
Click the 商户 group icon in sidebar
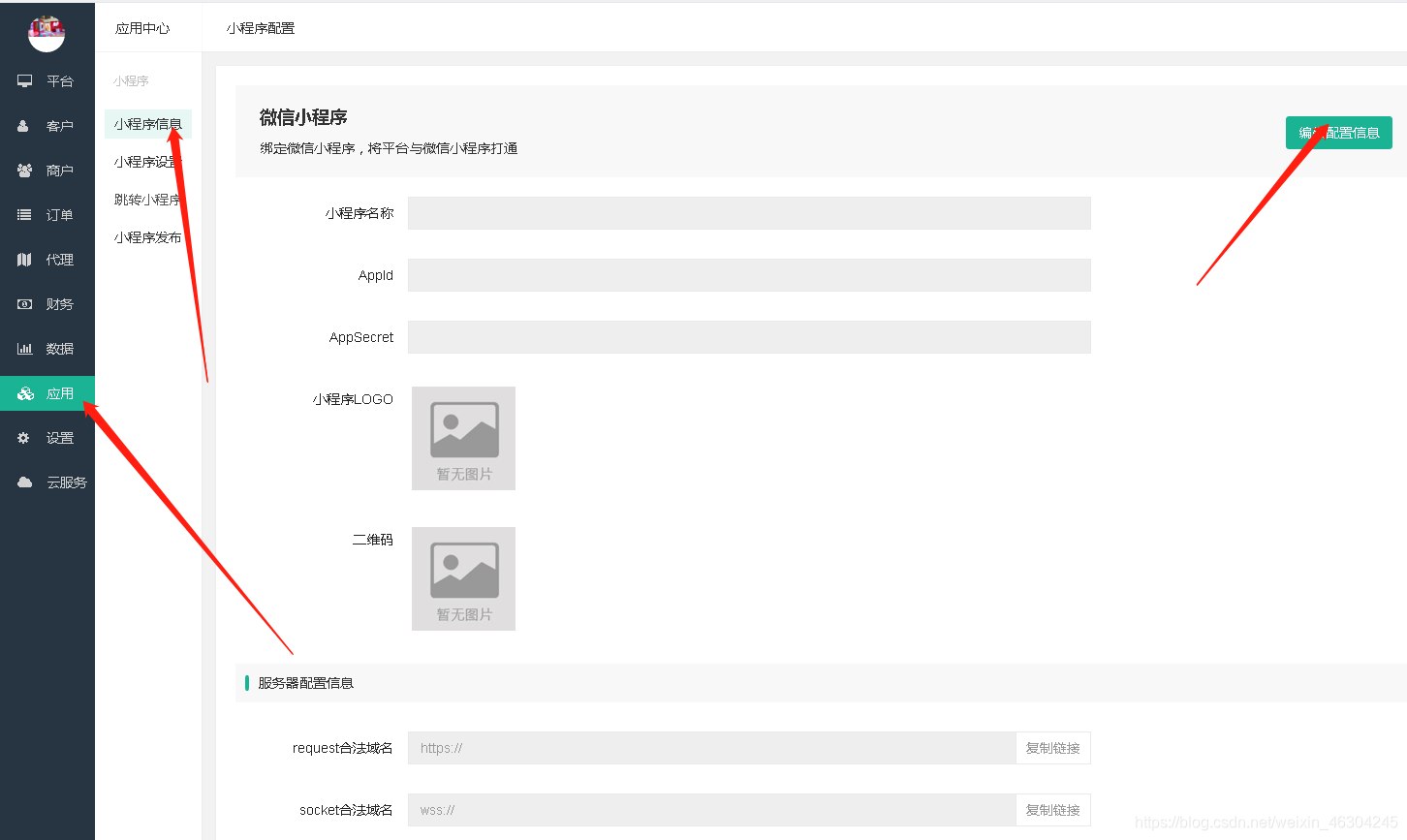click(x=24, y=171)
